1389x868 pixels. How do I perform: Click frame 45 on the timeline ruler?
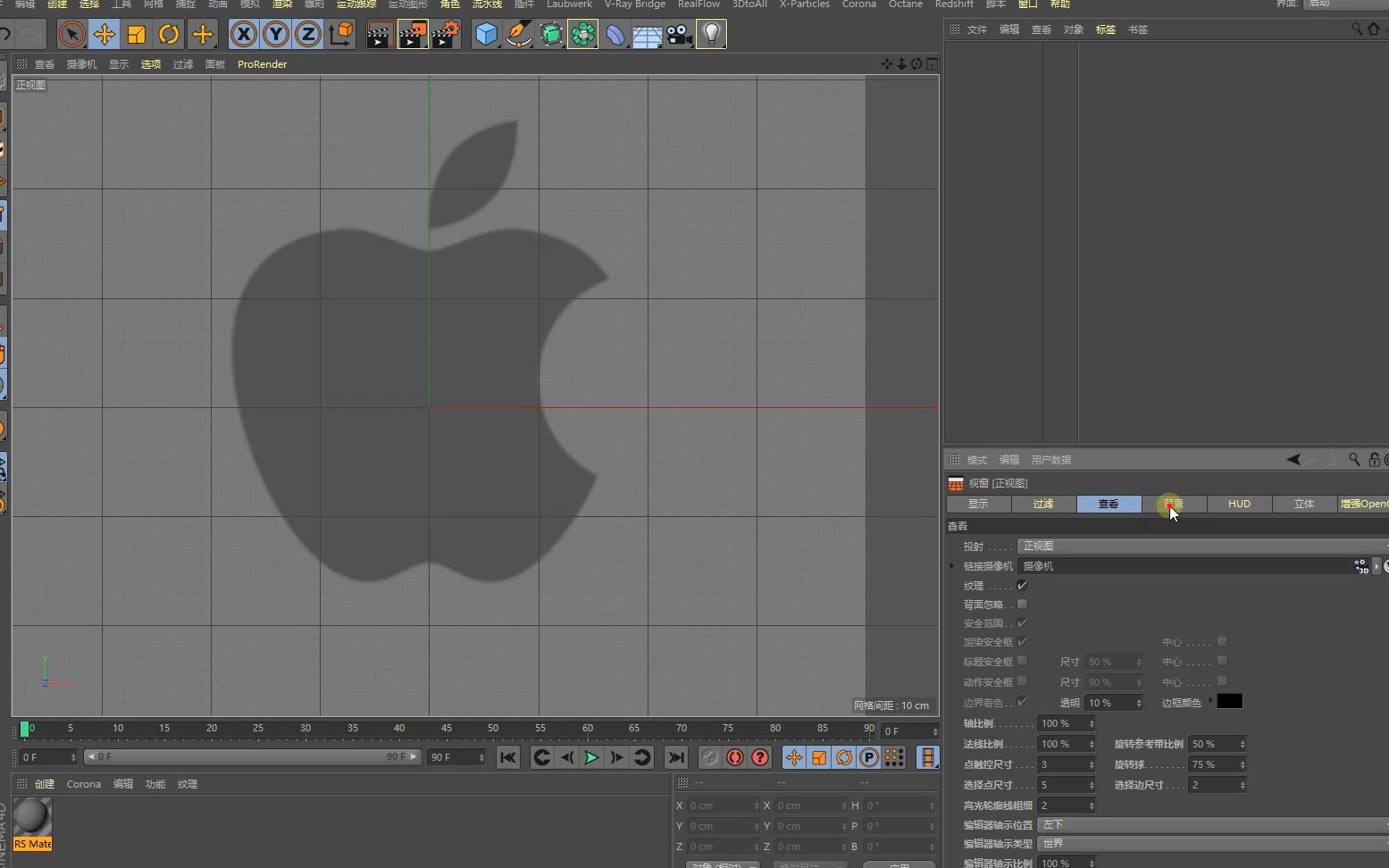point(446,729)
